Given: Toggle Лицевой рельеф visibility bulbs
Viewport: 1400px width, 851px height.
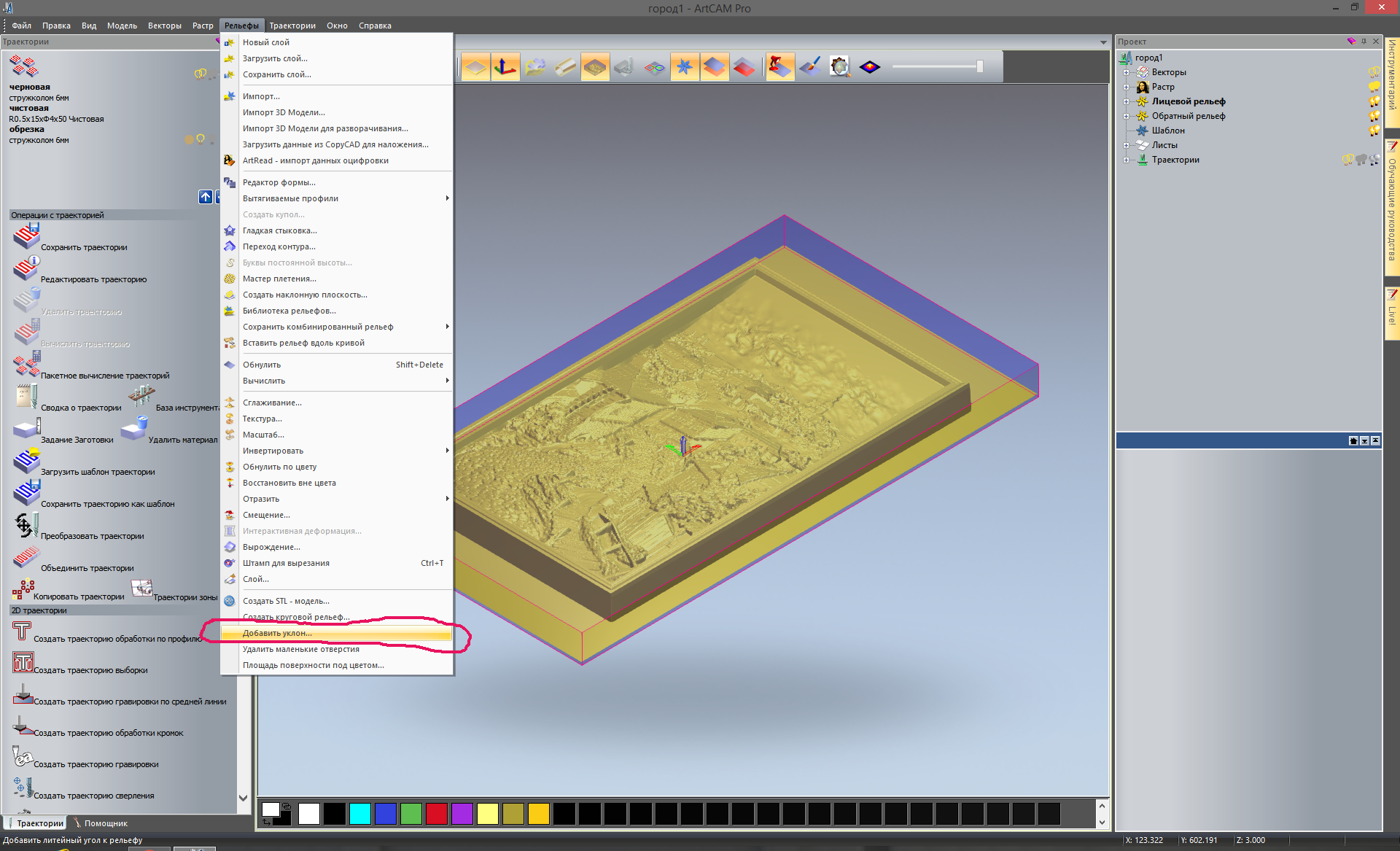Looking at the screenshot, I should [x=1374, y=101].
